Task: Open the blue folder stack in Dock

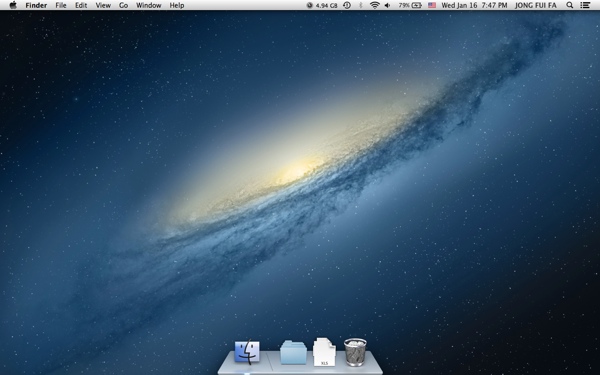Action: click(x=293, y=352)
